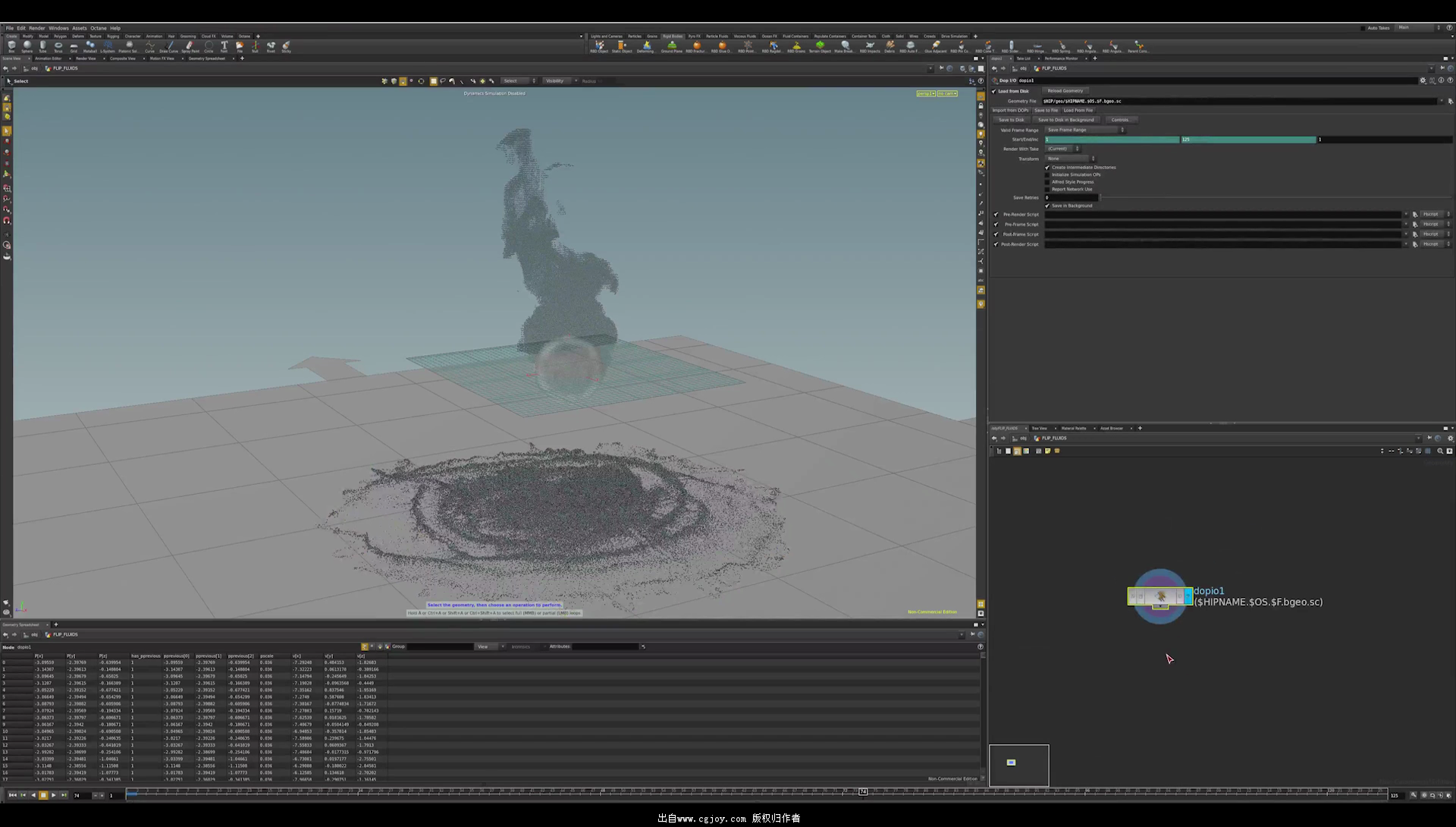Toggle the Pre-Frame Script checkbox
The width and height of the screenshot is (1456, 827).
pyautogui.click(x=996, y=225)
